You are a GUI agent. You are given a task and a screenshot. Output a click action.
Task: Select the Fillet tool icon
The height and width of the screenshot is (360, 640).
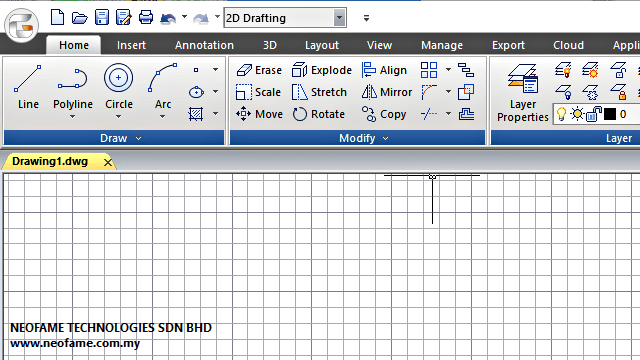[429, 92]
